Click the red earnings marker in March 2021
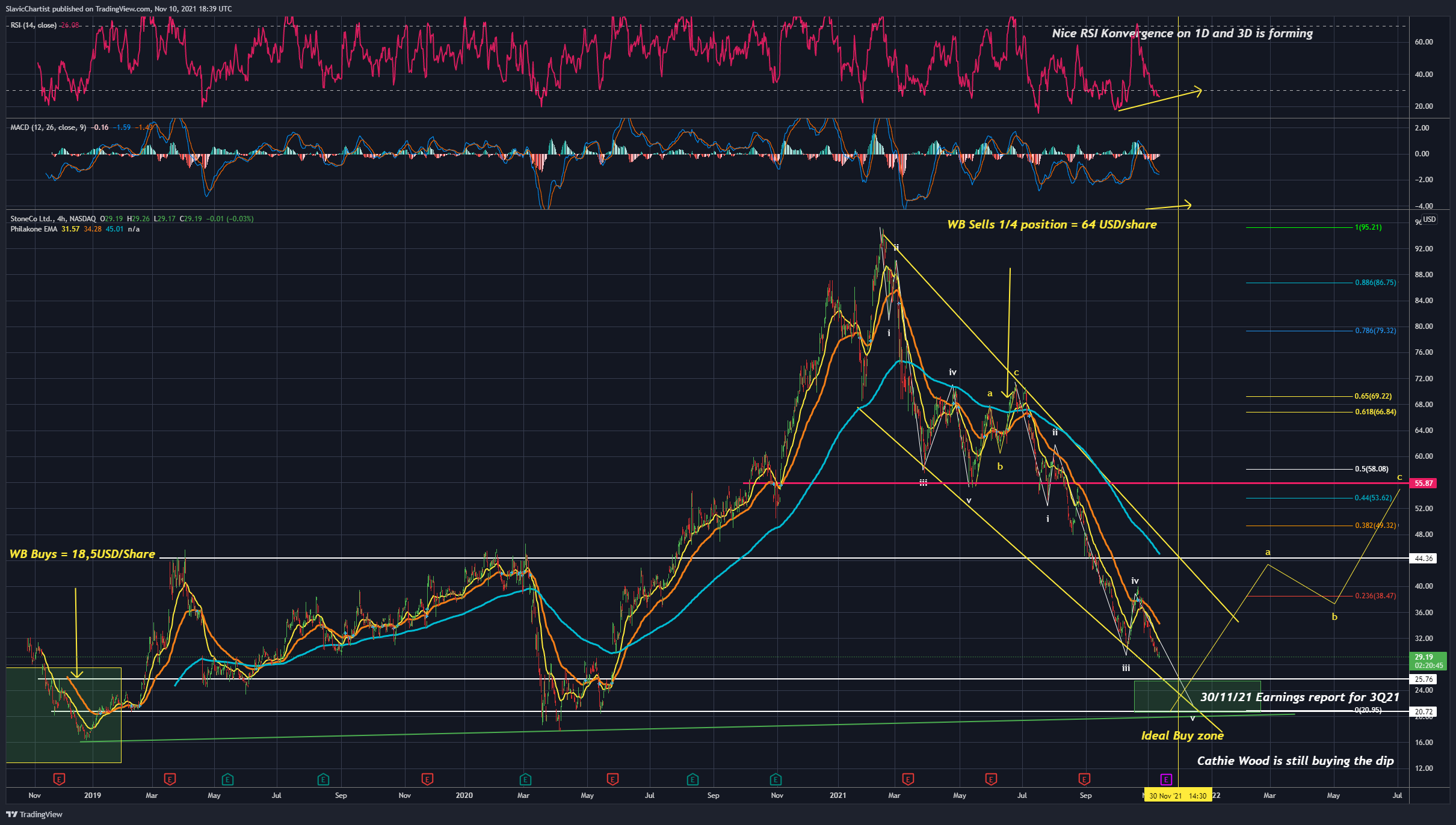This screenshot has width=1456, height=825. click(x=908, y=779)
